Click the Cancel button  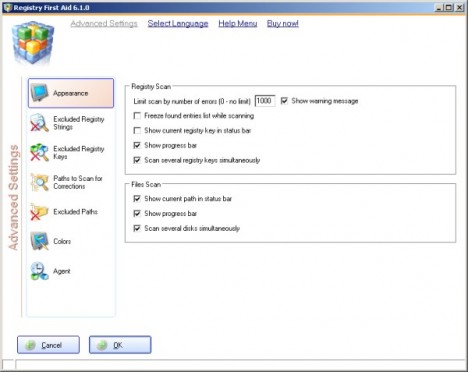pos(48,345)
